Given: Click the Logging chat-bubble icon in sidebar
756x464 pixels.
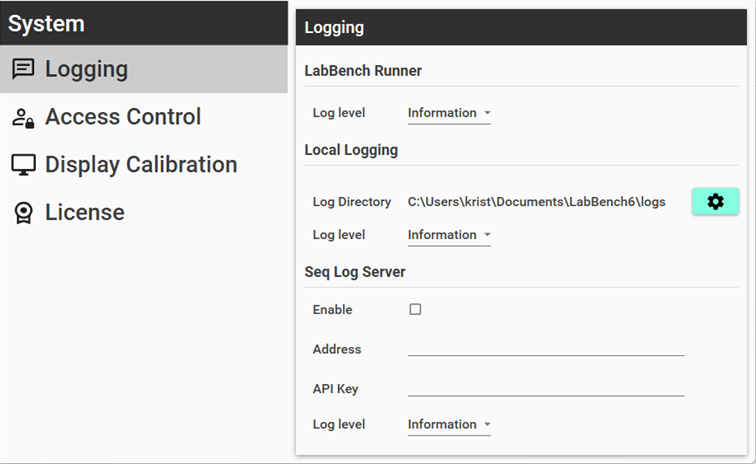Looking at the screenshot, I should coord(23,69).
